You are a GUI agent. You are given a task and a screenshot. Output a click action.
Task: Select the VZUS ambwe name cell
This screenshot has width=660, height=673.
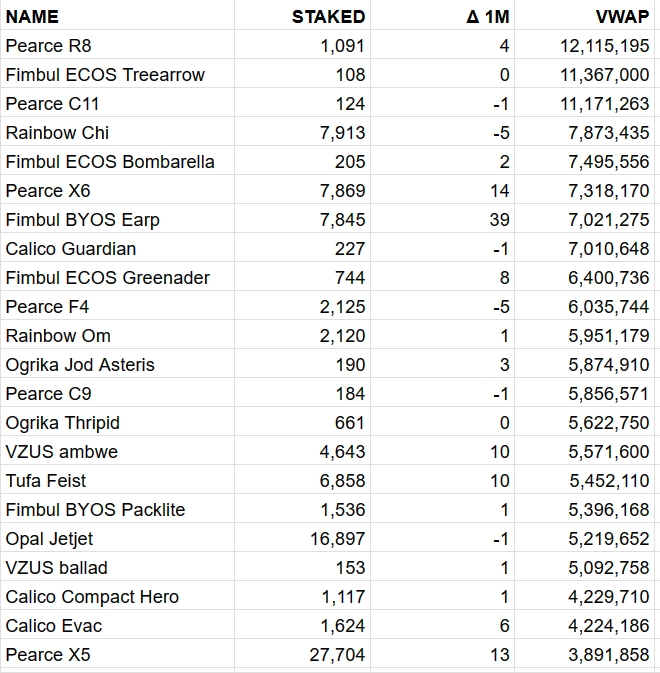tap(61, 452)
